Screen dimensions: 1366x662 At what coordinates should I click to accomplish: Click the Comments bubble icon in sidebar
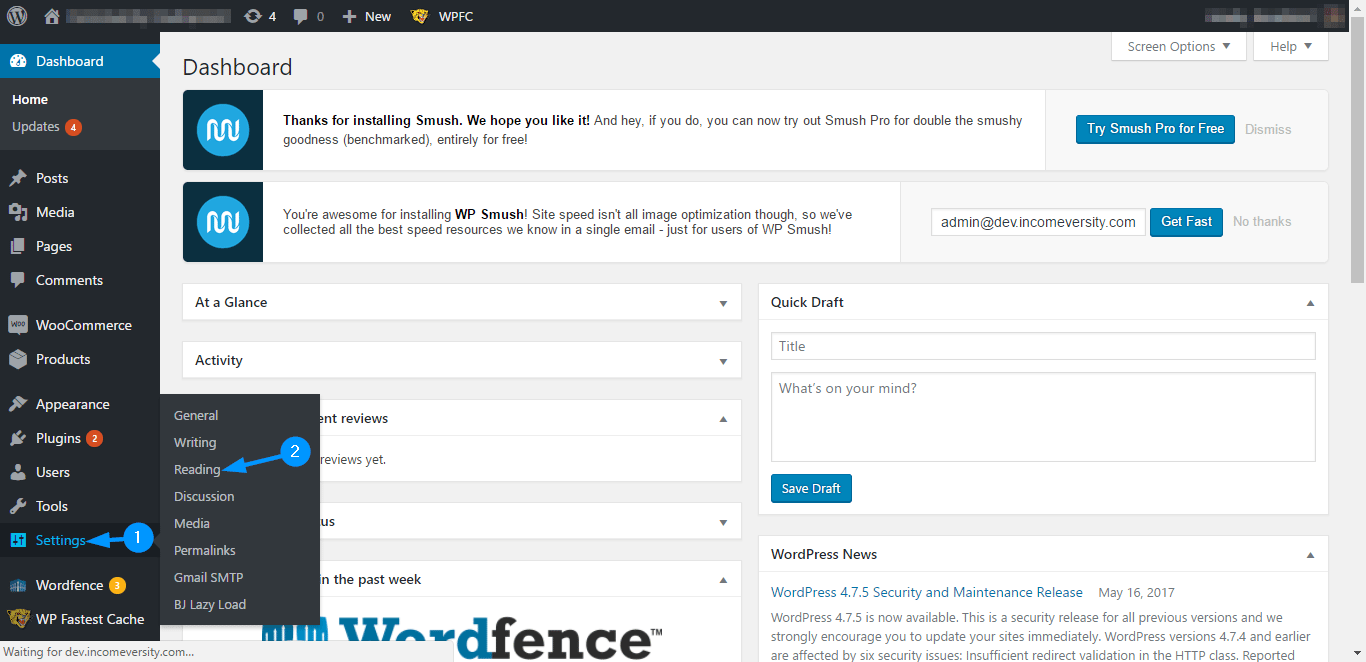pyautogui.click(x=18, y=280)
